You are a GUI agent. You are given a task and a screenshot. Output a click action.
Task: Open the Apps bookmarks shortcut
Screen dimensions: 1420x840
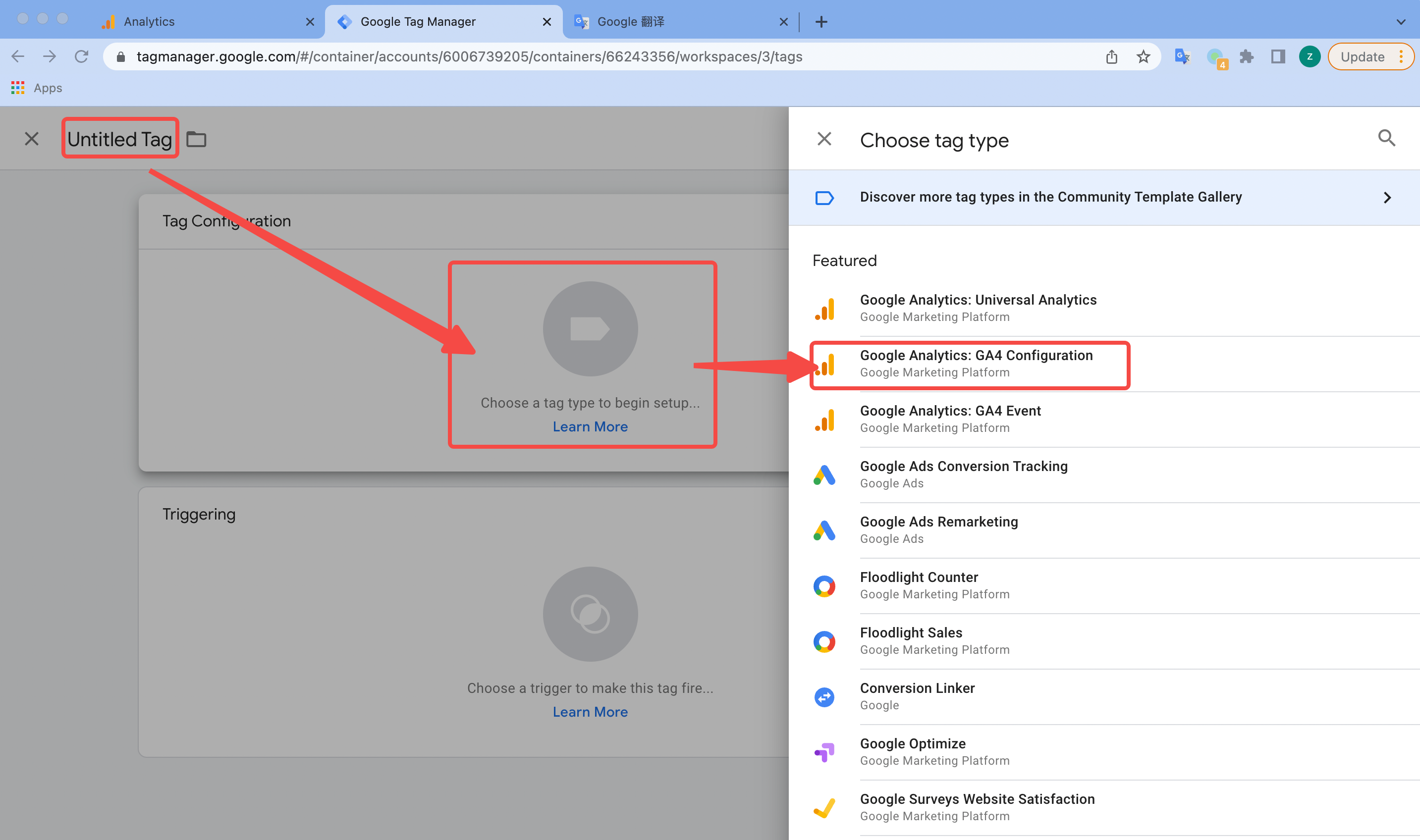36,88
